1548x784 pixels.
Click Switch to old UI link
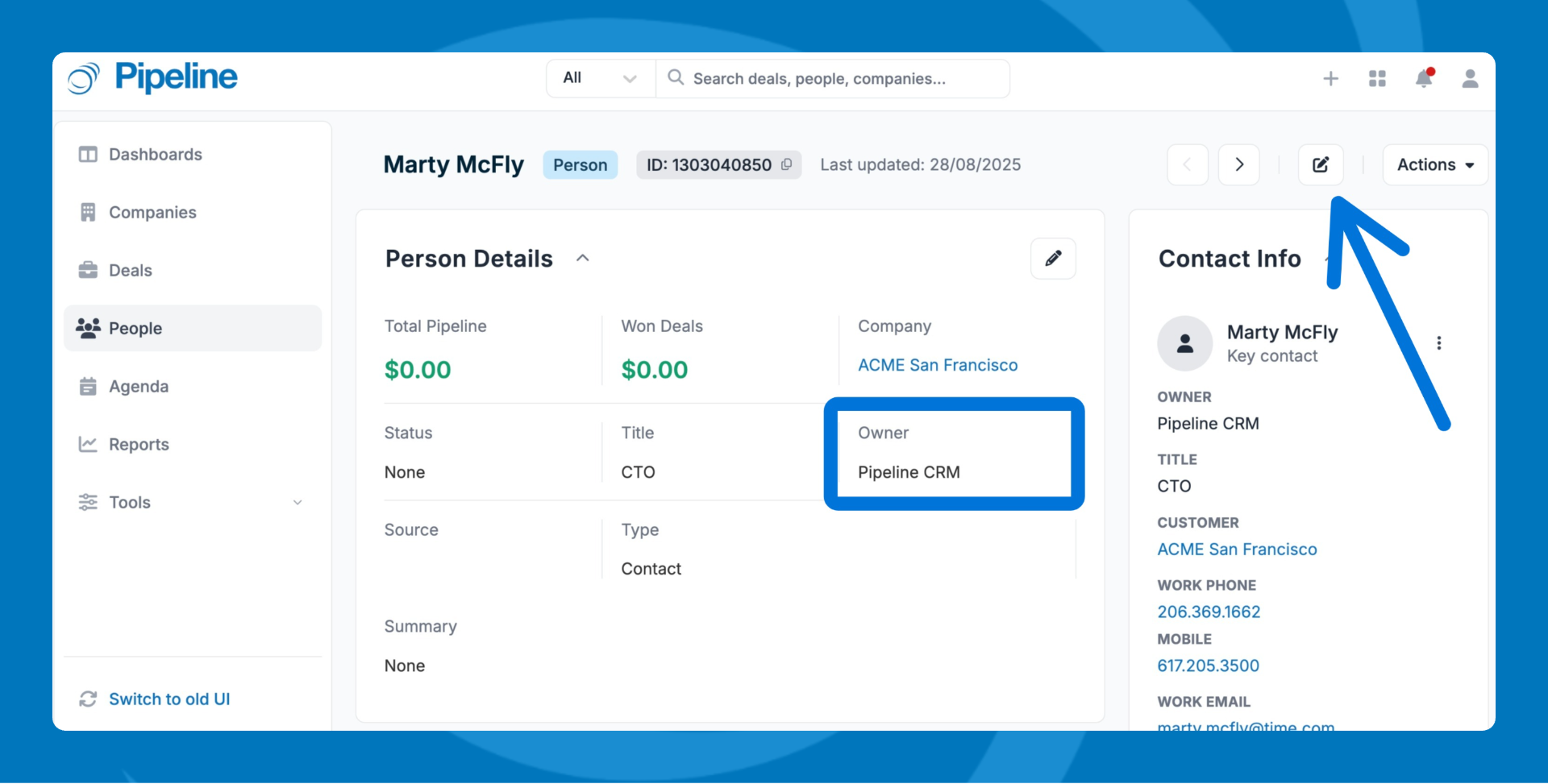[x=169, y=699]
